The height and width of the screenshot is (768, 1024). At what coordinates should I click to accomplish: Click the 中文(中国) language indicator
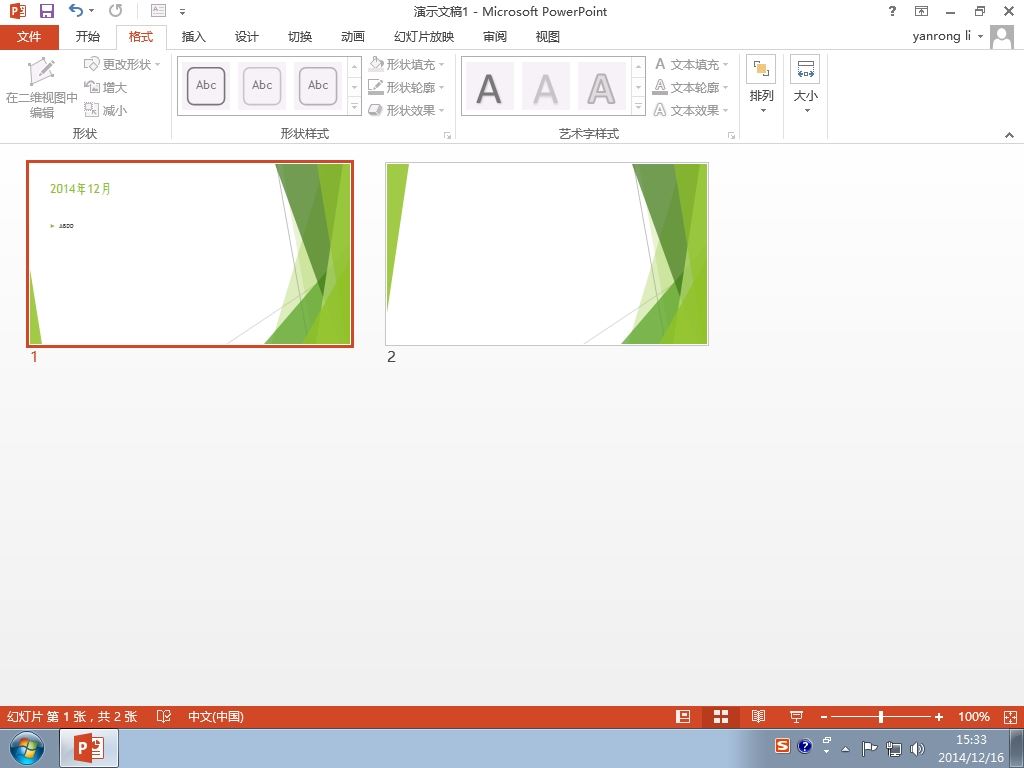[x=216, y=716]
